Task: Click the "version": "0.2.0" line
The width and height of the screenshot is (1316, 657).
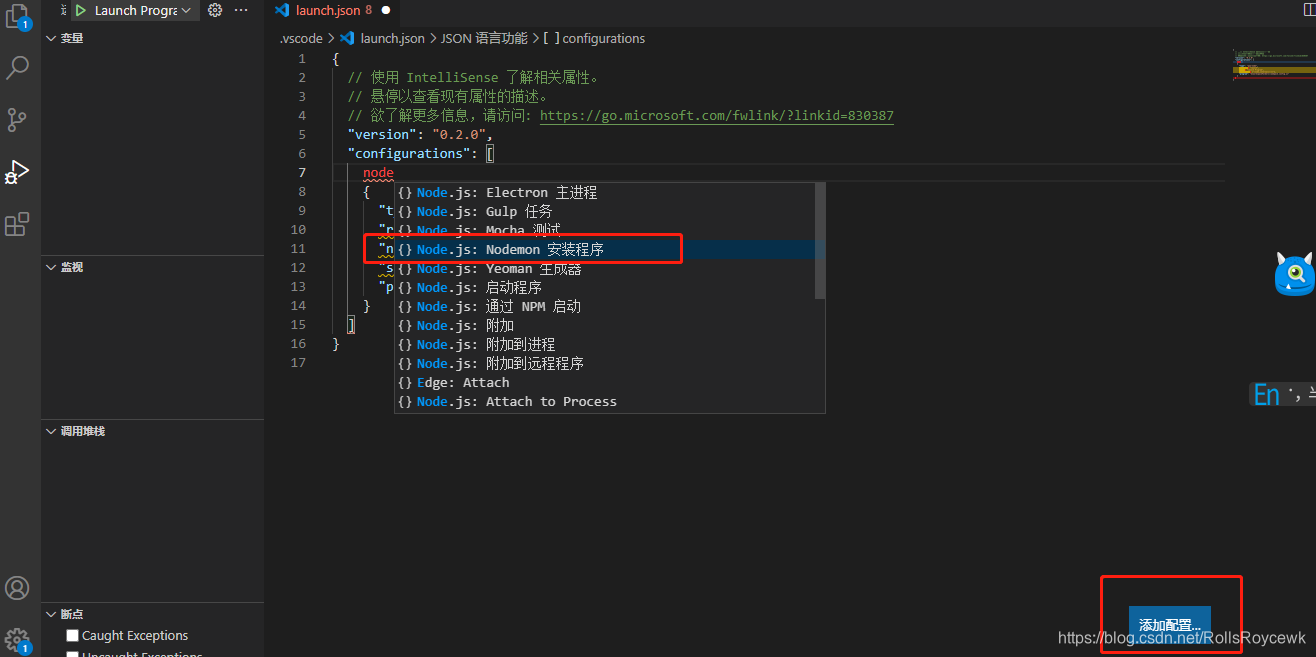Action: pos(420,134)
